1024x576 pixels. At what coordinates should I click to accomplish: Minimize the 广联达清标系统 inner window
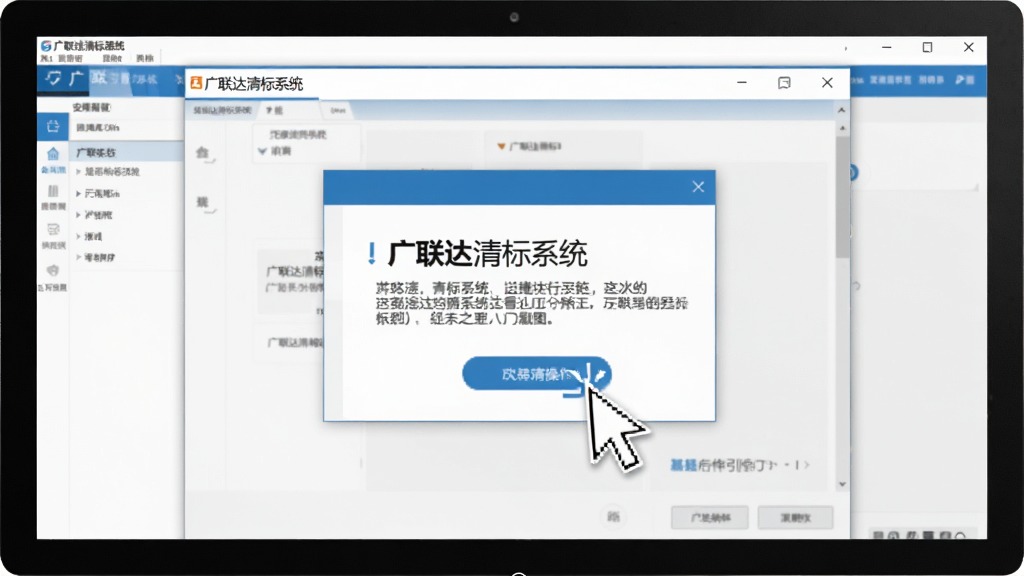coord(742,83)
